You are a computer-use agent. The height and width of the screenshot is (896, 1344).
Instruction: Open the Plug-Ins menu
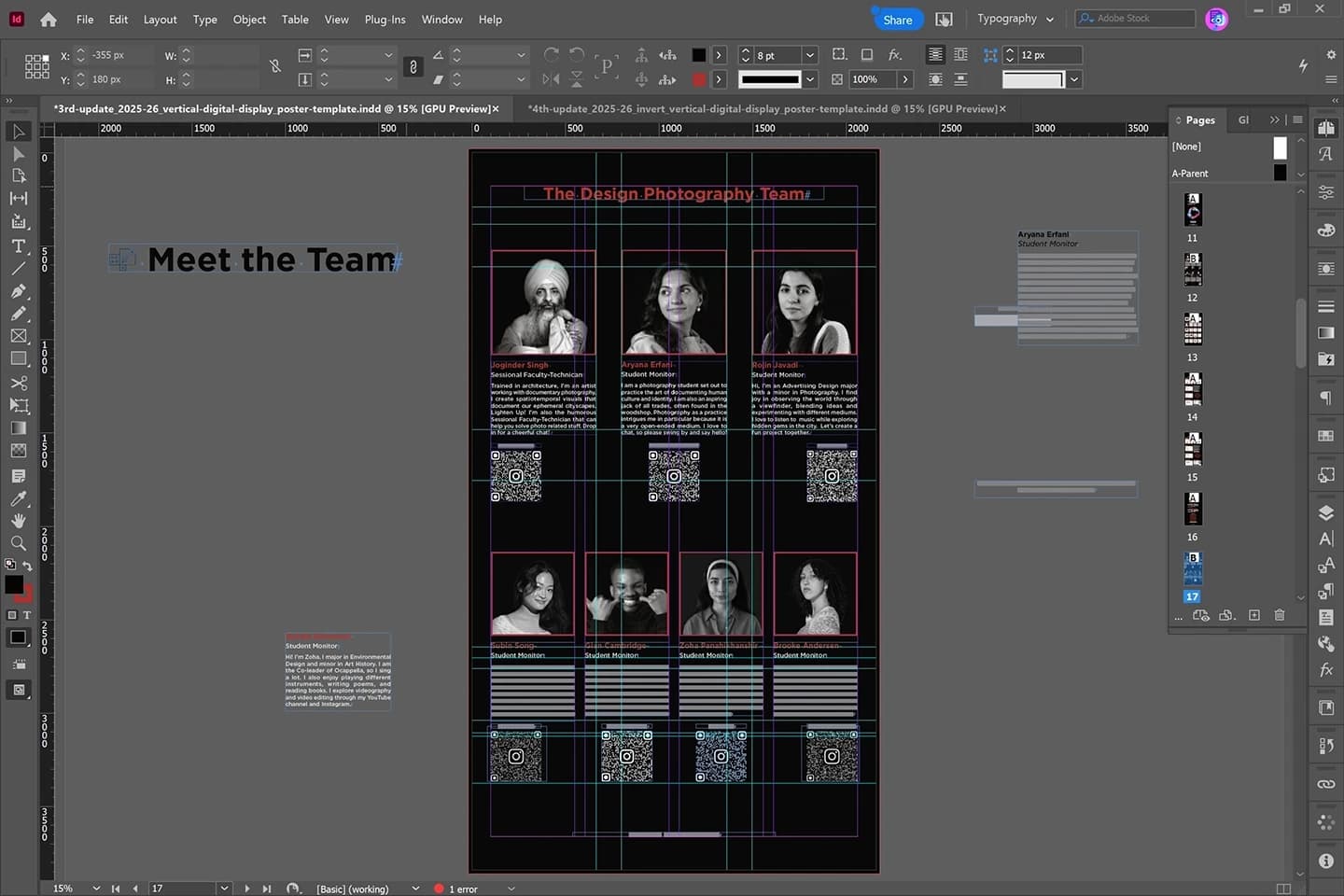click(385, 20)
